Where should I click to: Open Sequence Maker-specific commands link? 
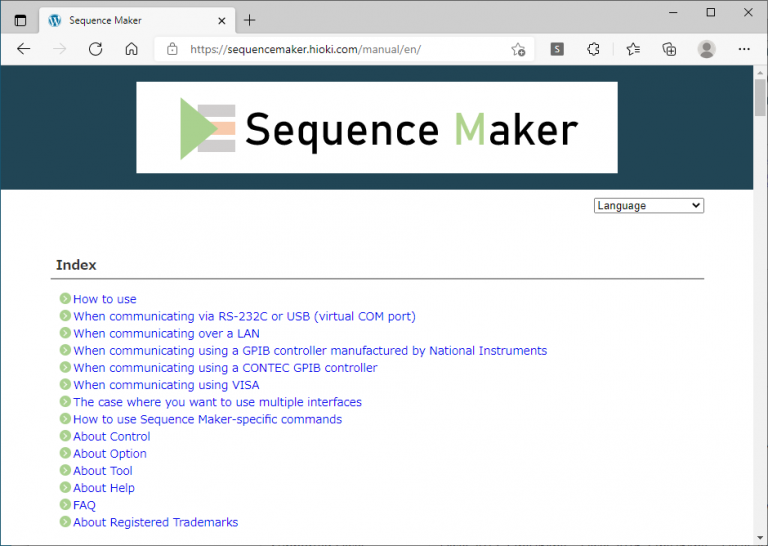pyautogui.click(x=208, y=419)
